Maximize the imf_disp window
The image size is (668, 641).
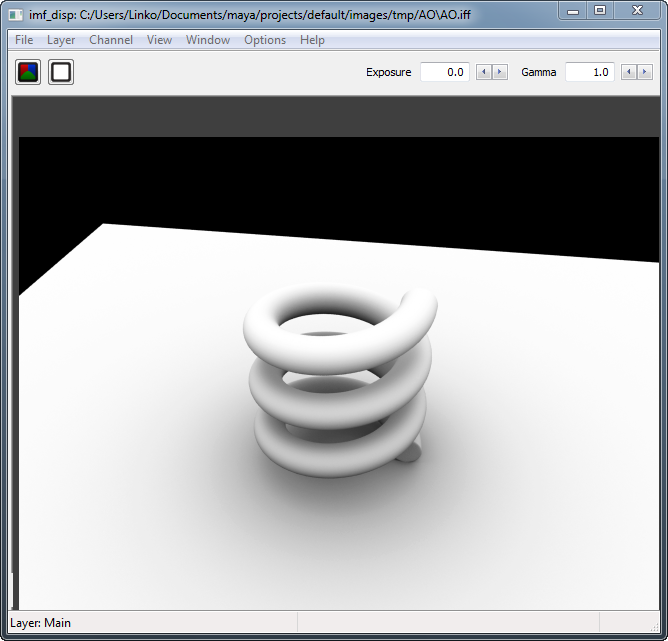click(x=600, y=10)
